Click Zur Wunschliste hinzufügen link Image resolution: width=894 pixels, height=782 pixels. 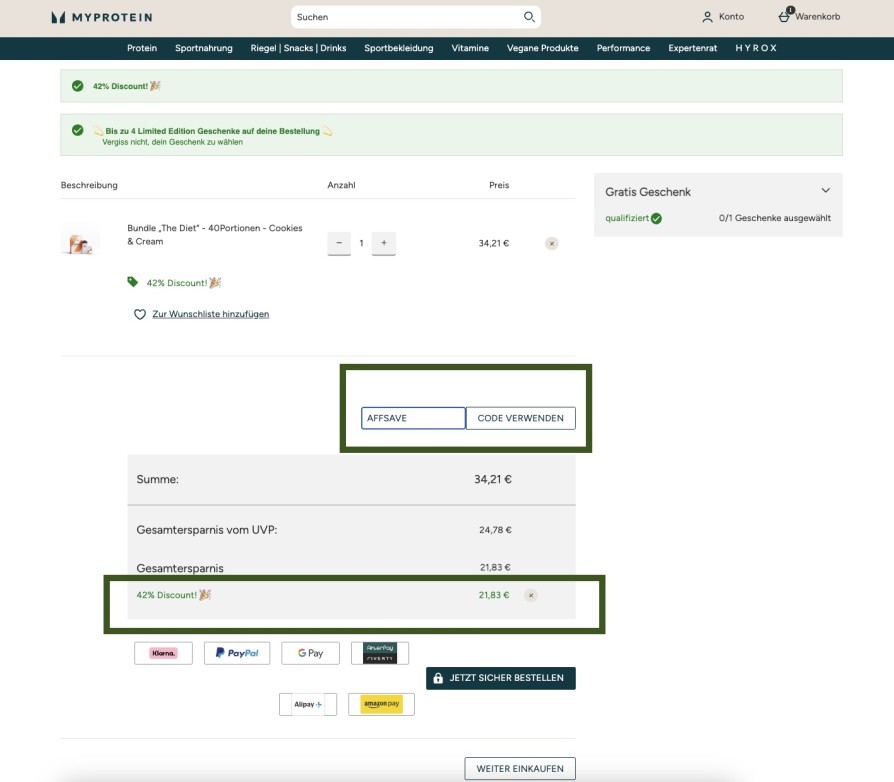210,314
